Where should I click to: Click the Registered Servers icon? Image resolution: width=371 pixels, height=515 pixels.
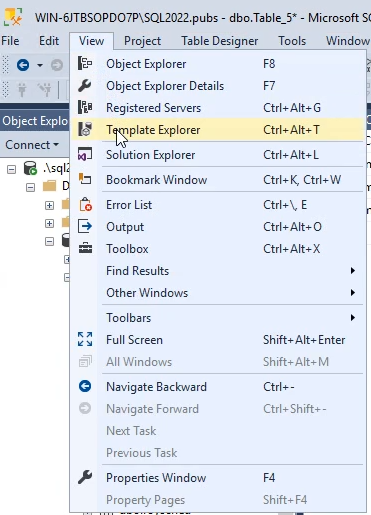coord(85,107)
